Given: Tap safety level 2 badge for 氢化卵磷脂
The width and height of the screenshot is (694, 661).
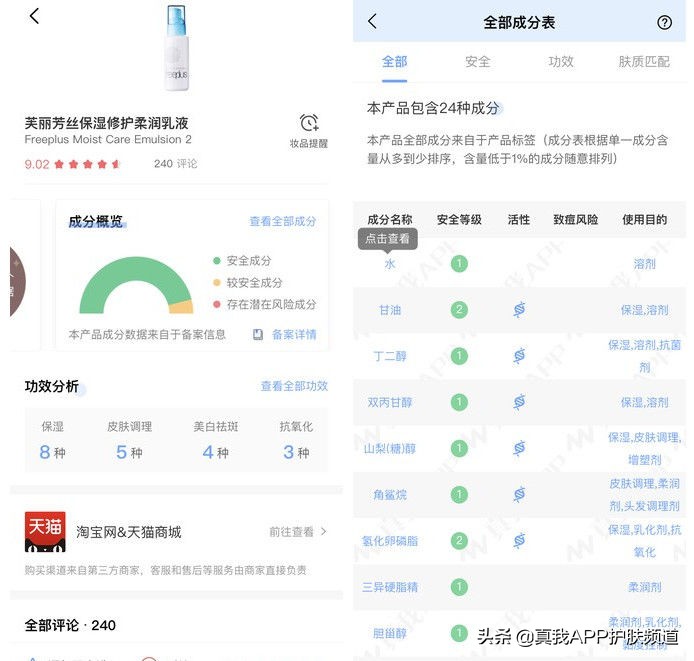Looking at the screenshot, I should (459, 540).
